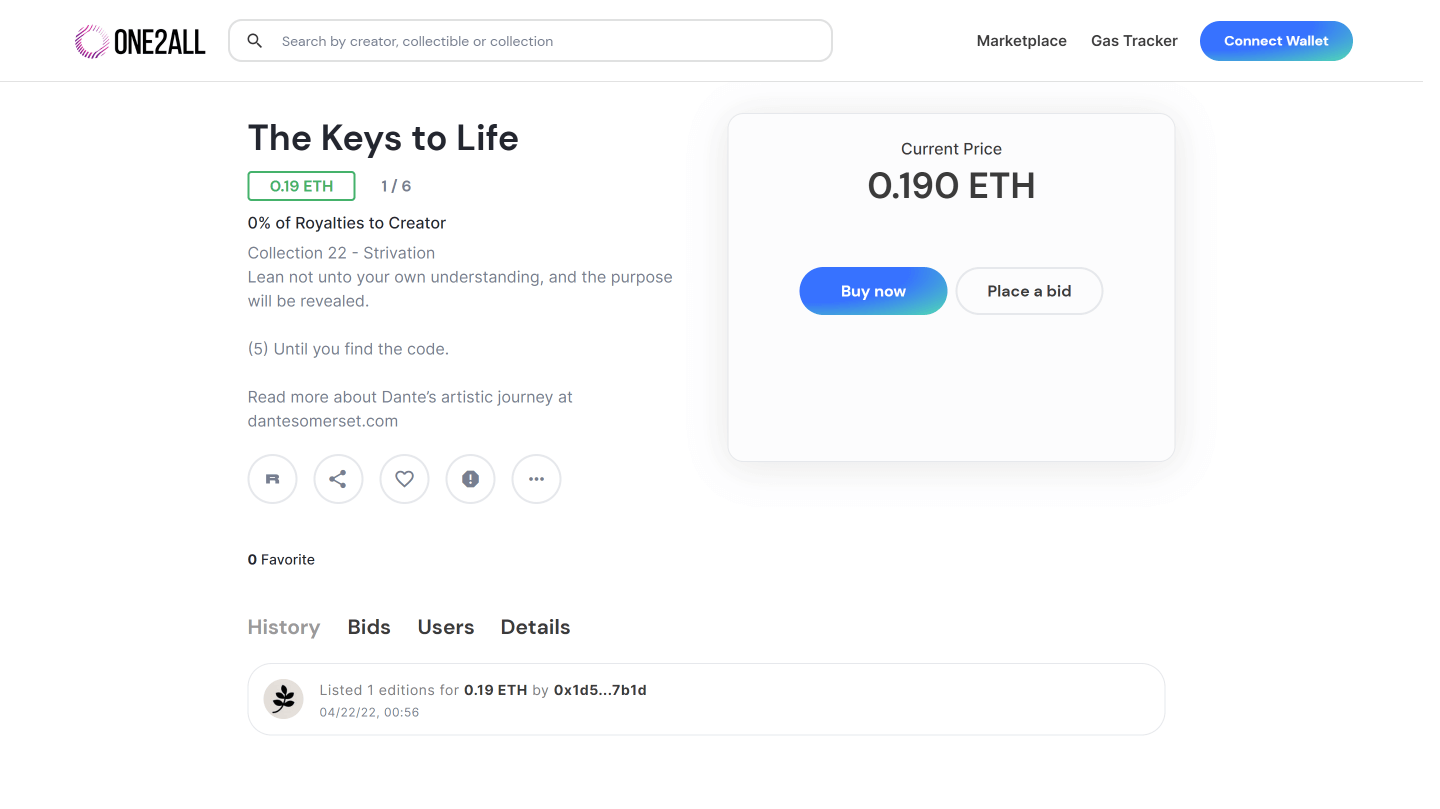
Task: Share this collectible via the share icon
Action: [338, 479]
